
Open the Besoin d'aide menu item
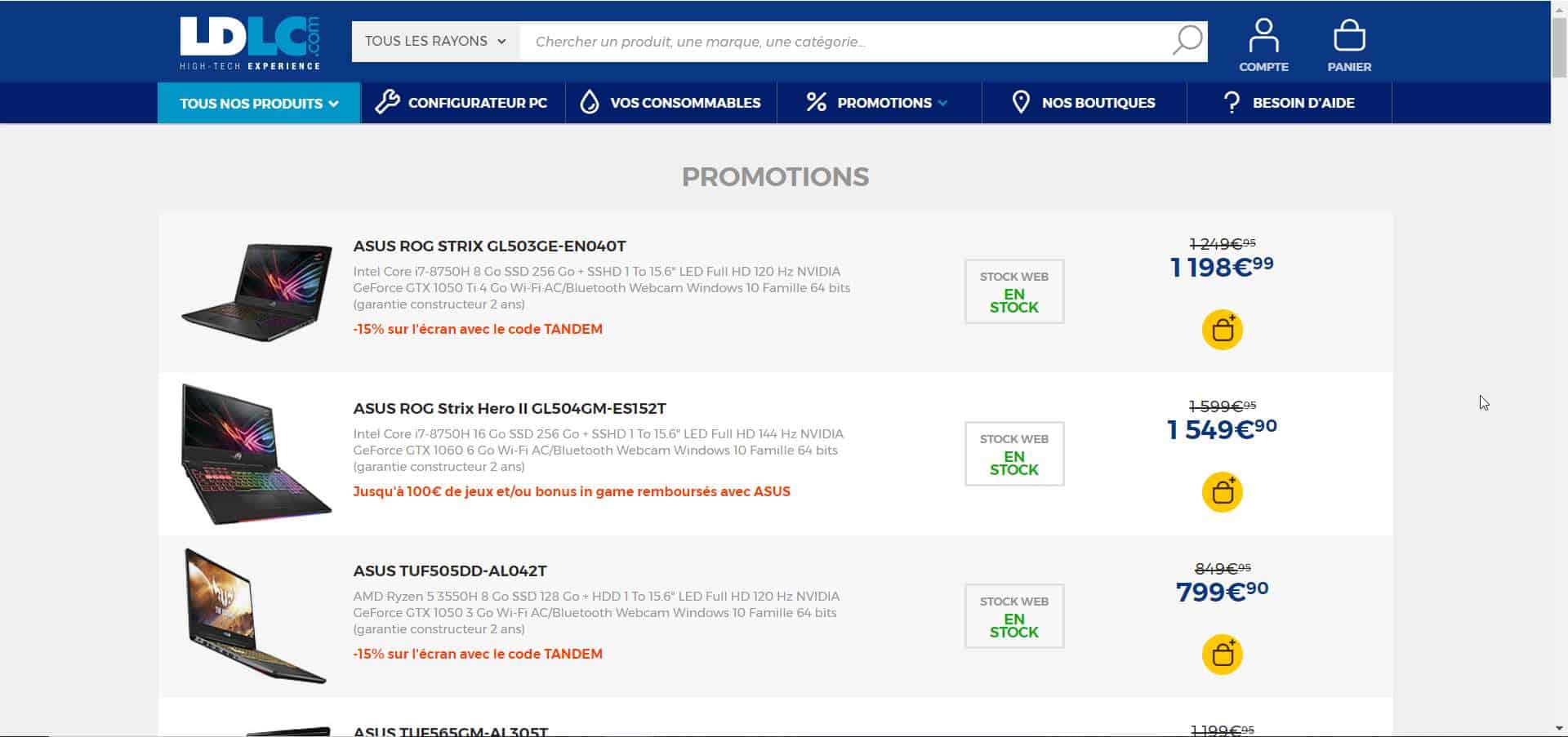point(1290,103)
